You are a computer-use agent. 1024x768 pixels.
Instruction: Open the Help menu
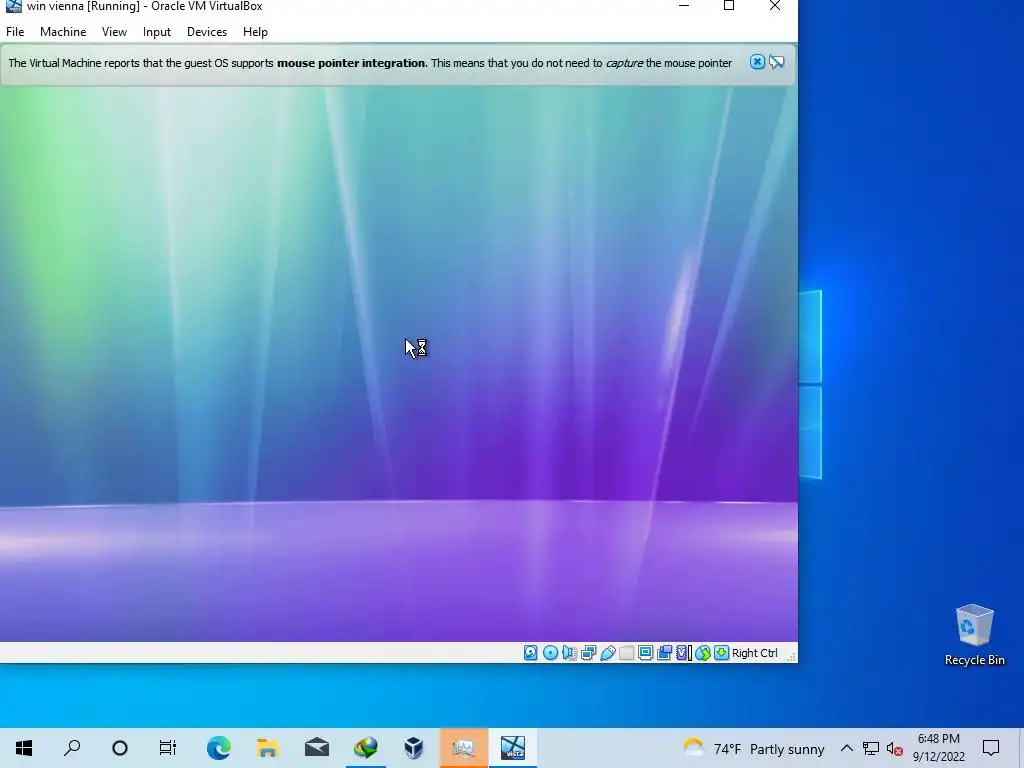(x=255, y=32)
